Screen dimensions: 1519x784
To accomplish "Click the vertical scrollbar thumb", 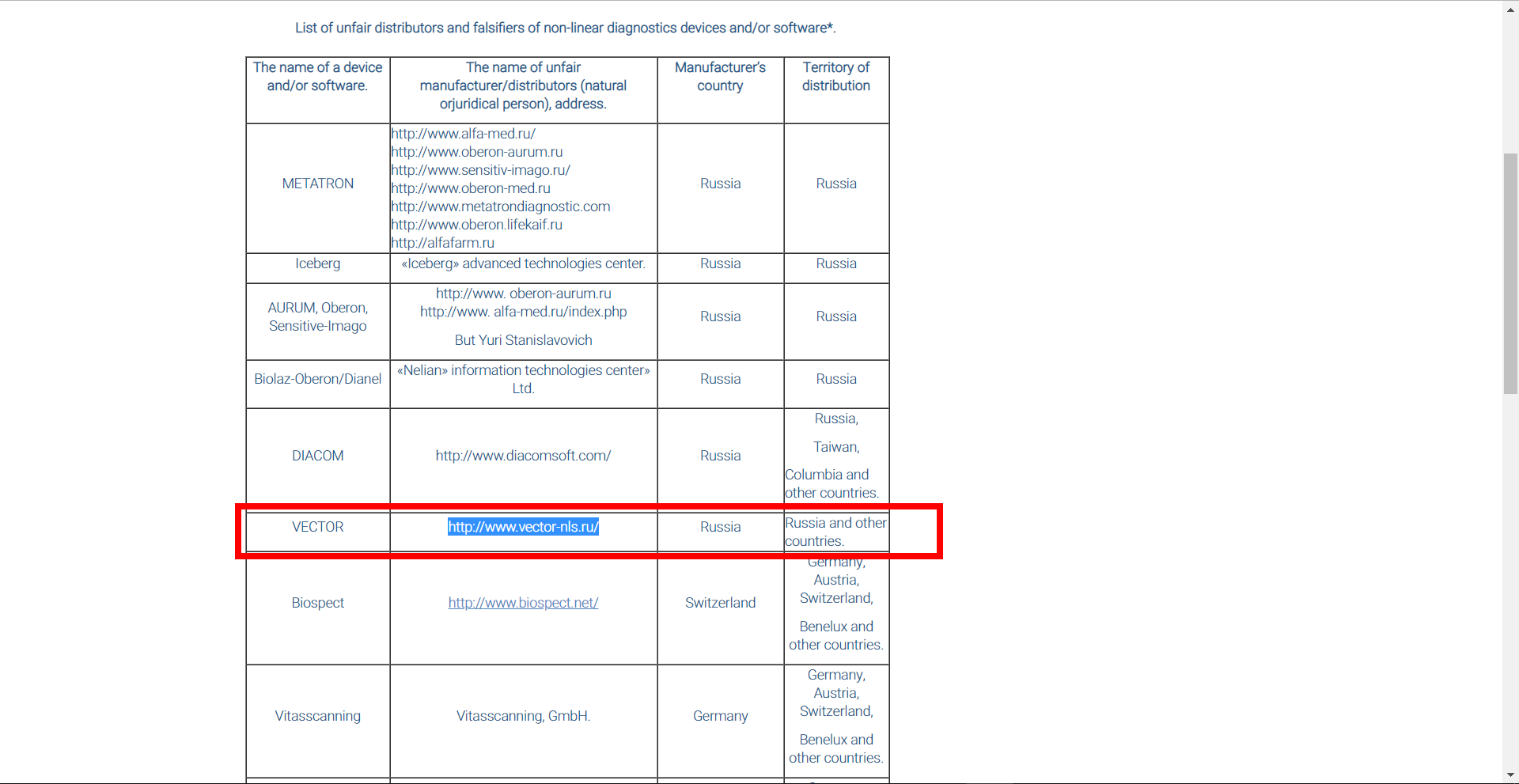I will (x=1510, y=273).
